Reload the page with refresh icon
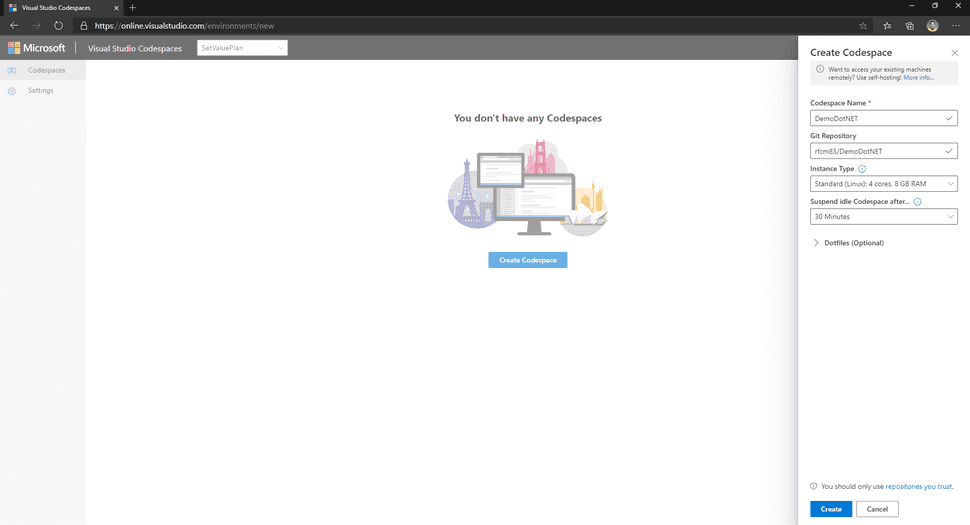 [x=58, y=26]
